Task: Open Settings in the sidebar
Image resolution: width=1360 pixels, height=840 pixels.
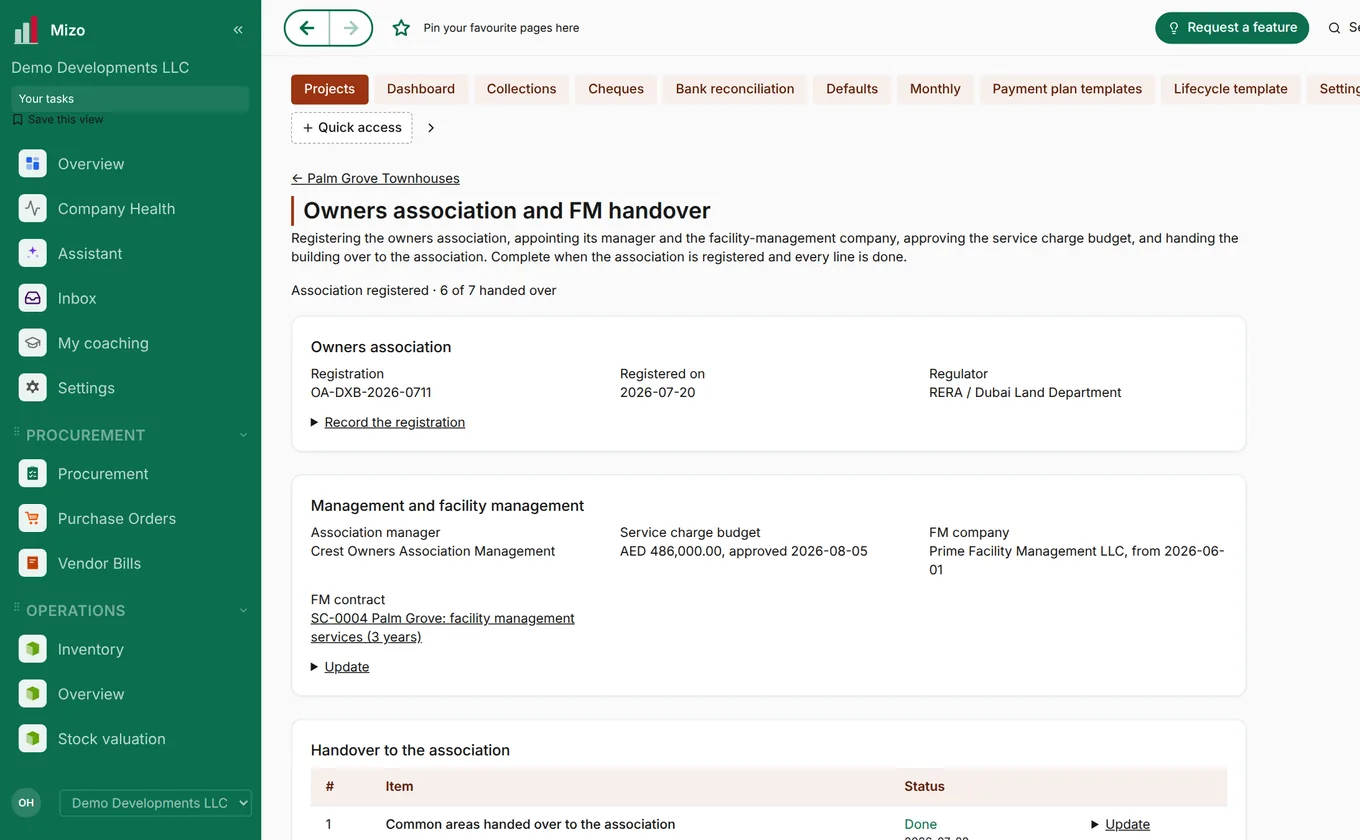Action: [x=130, y=388]
